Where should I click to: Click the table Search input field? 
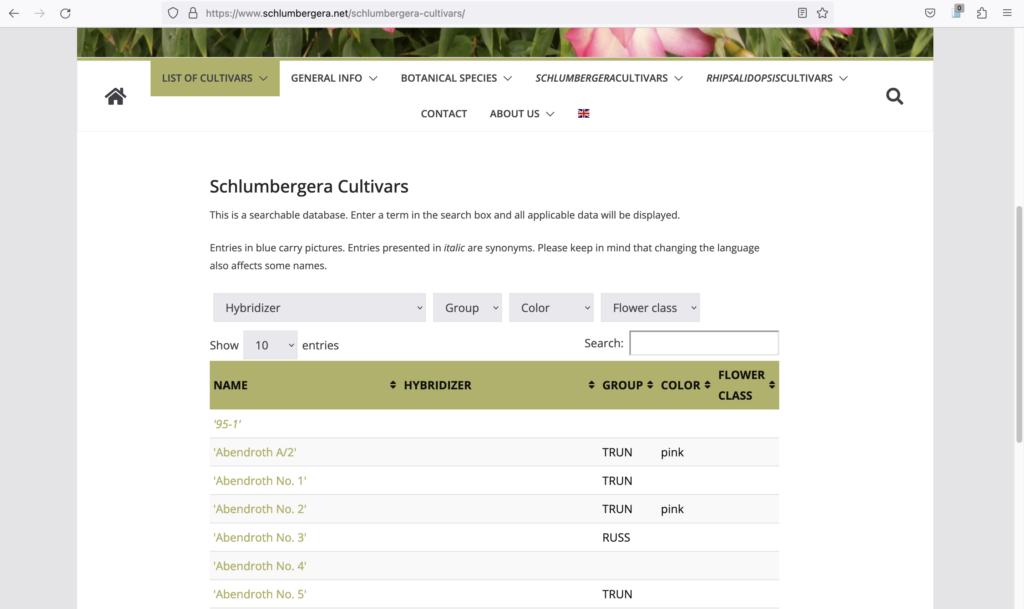click(x=704, y=343)
